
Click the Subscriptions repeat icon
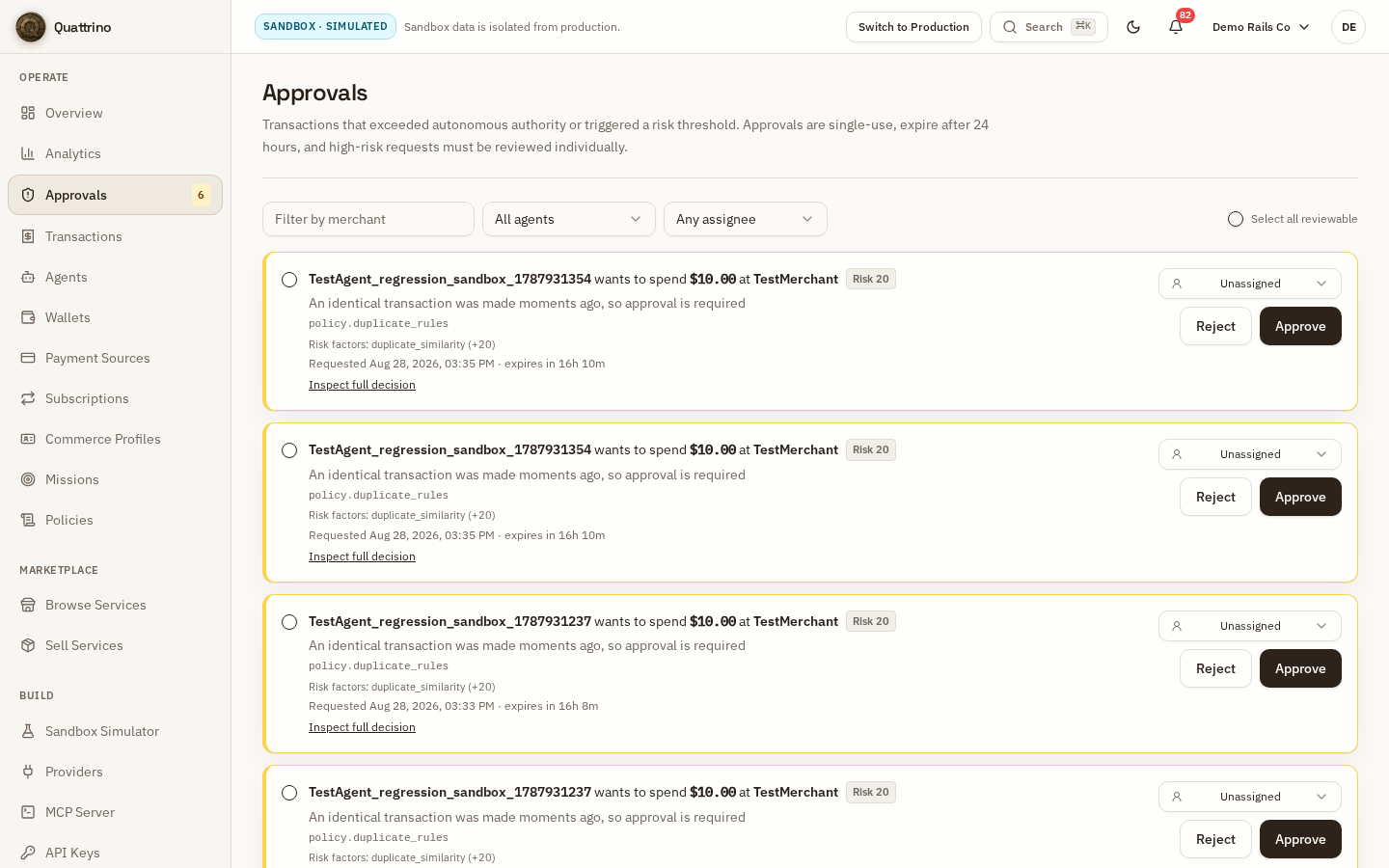[x=28, y=398]
